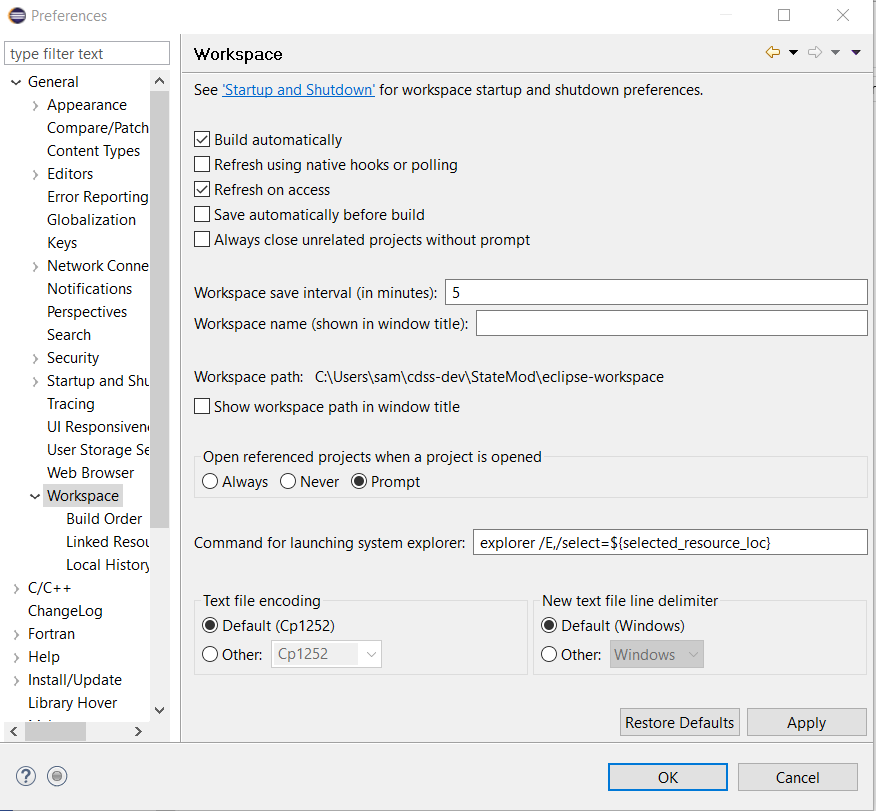876x811 pixels.
Task: Enable Save automatically before build
Action: [202, 214]
